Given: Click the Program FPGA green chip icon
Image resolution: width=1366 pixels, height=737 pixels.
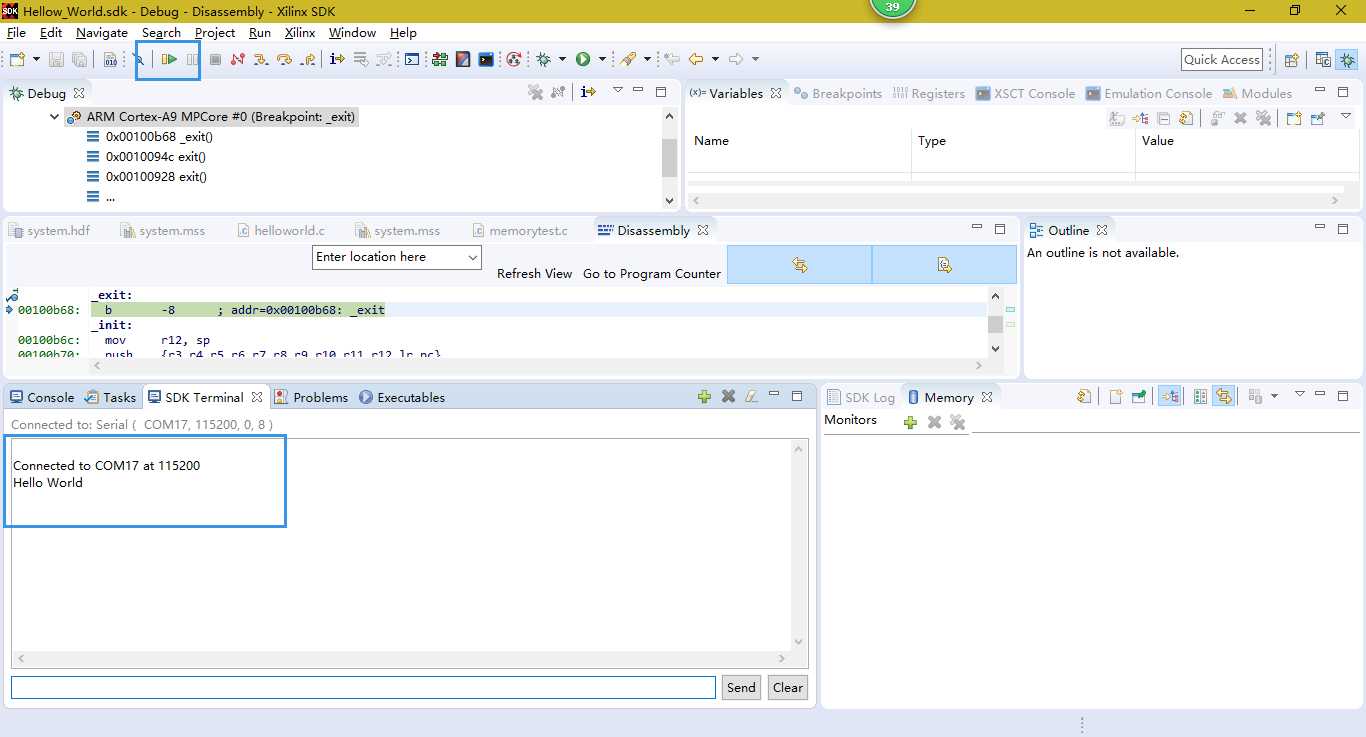Looking at the screenshot, I should tap(440, 60).
